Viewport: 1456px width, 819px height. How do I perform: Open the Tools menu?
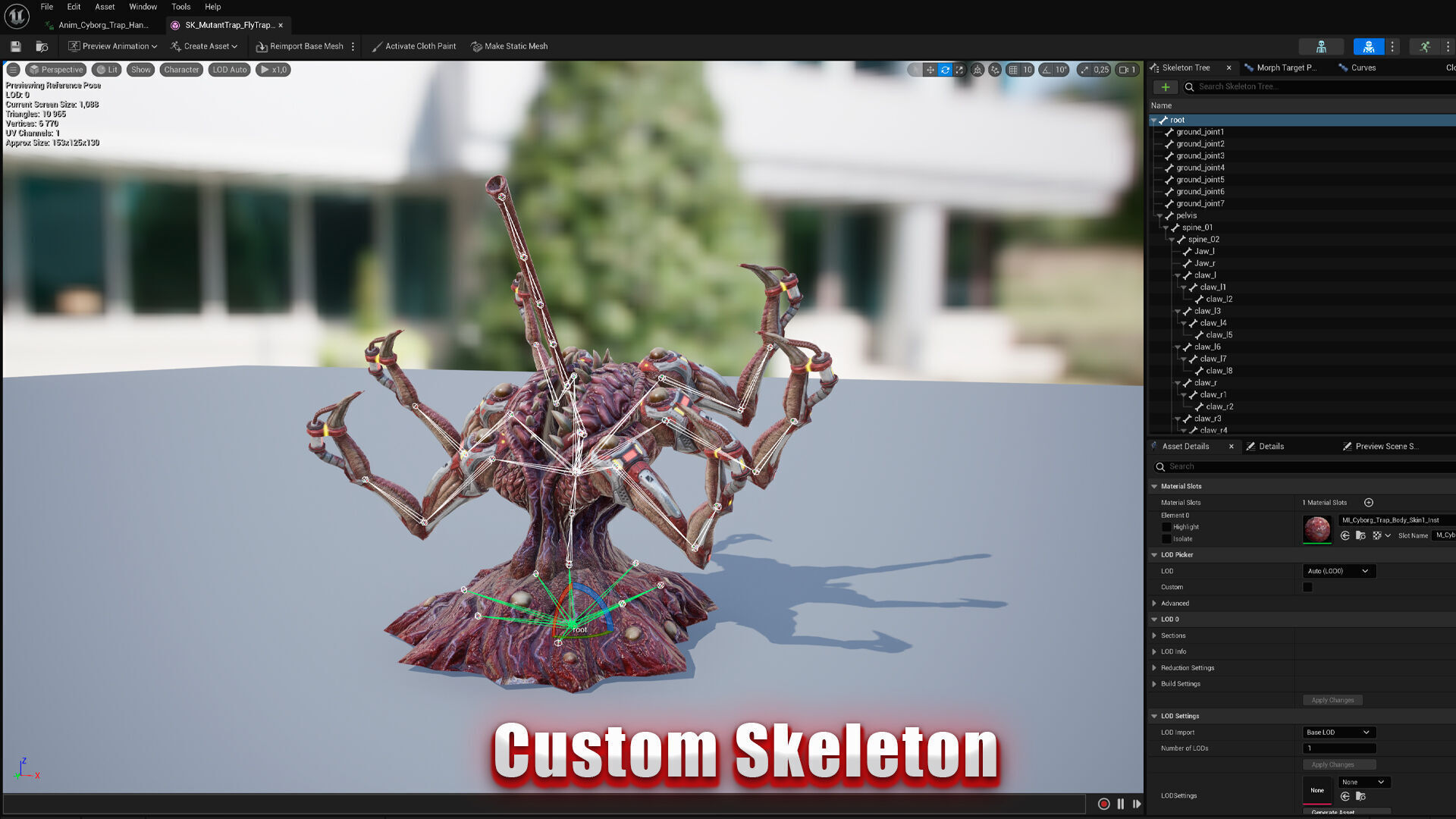tap(180, 7)
